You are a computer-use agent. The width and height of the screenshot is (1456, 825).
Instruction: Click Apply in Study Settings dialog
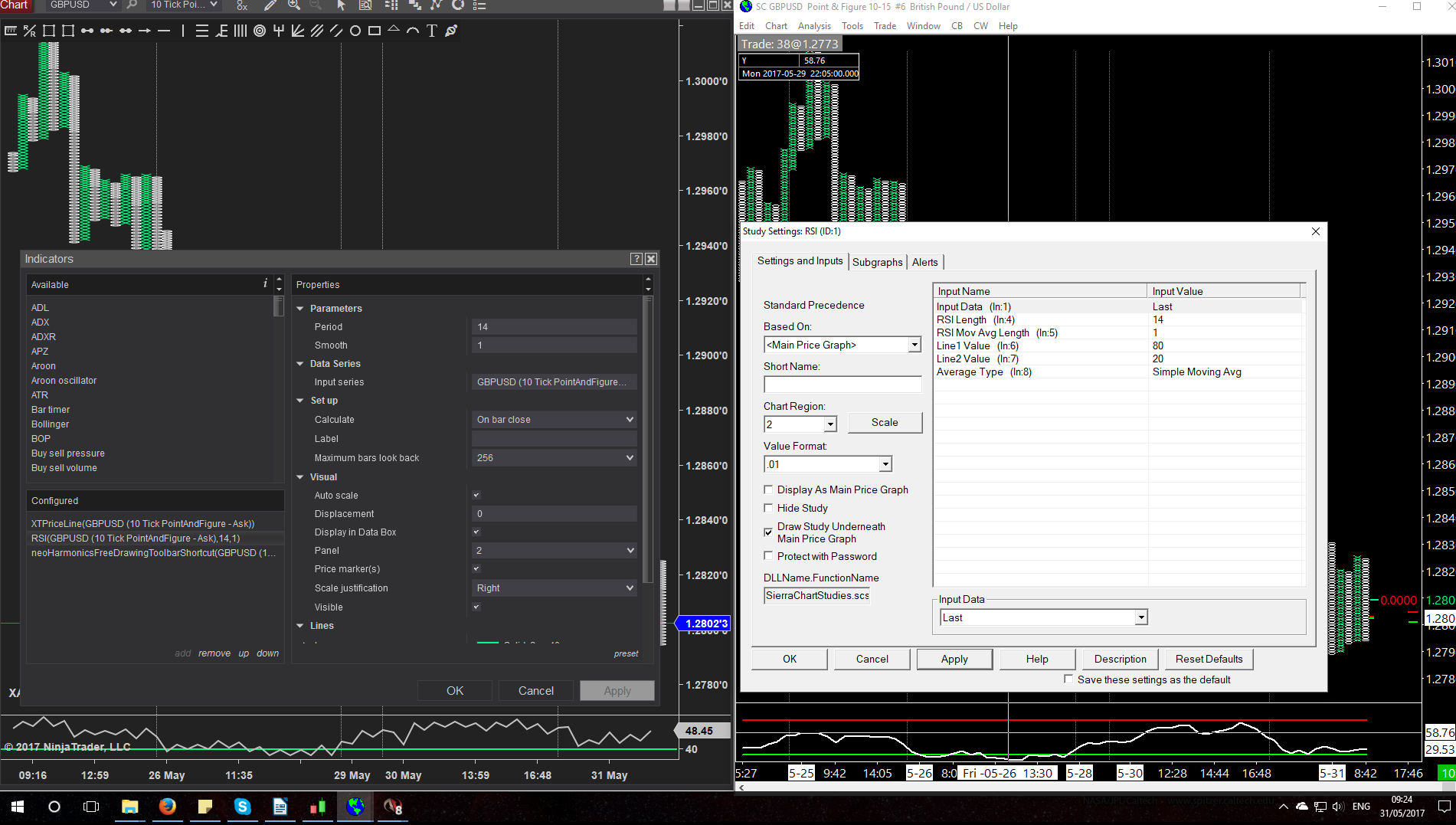tap(954, 659)
